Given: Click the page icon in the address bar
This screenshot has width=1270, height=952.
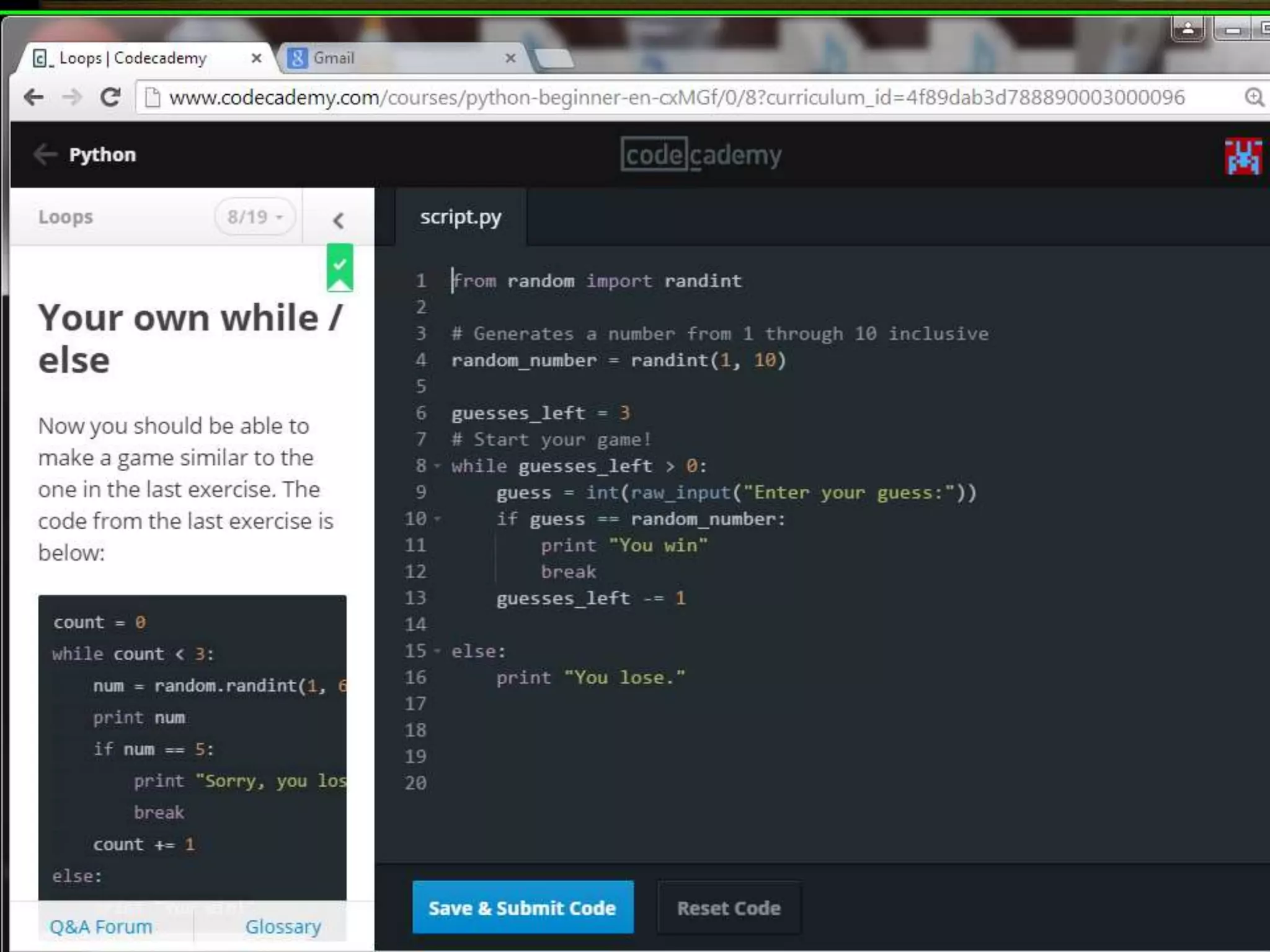Looking at the screenshot, I should click(x=152, y=97).
